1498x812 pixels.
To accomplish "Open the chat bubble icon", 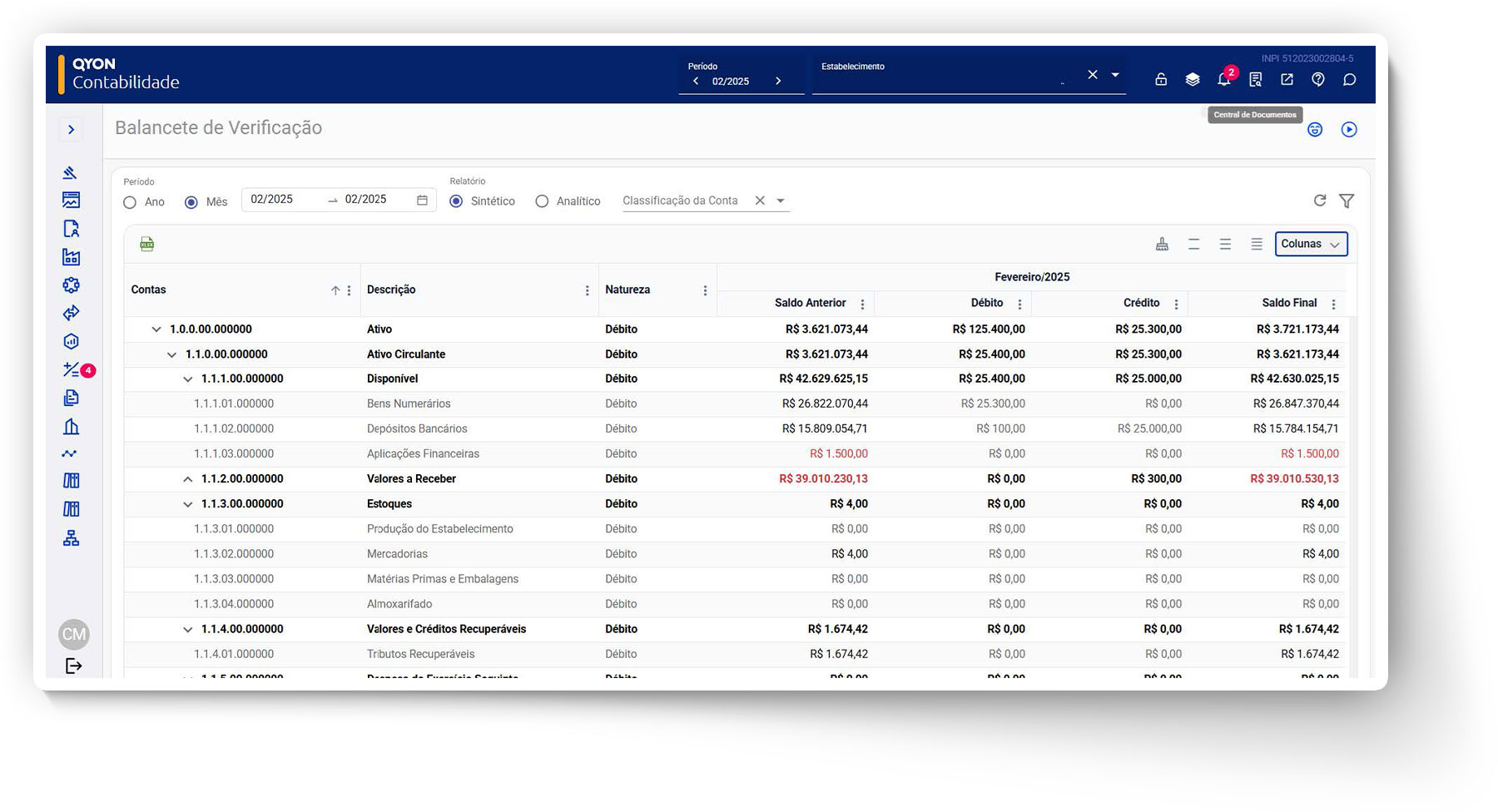I will (x=1349, y=80).
